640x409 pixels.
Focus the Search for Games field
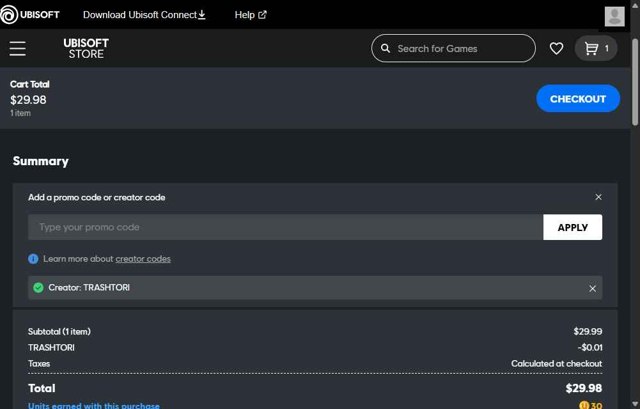click(453, 48)
